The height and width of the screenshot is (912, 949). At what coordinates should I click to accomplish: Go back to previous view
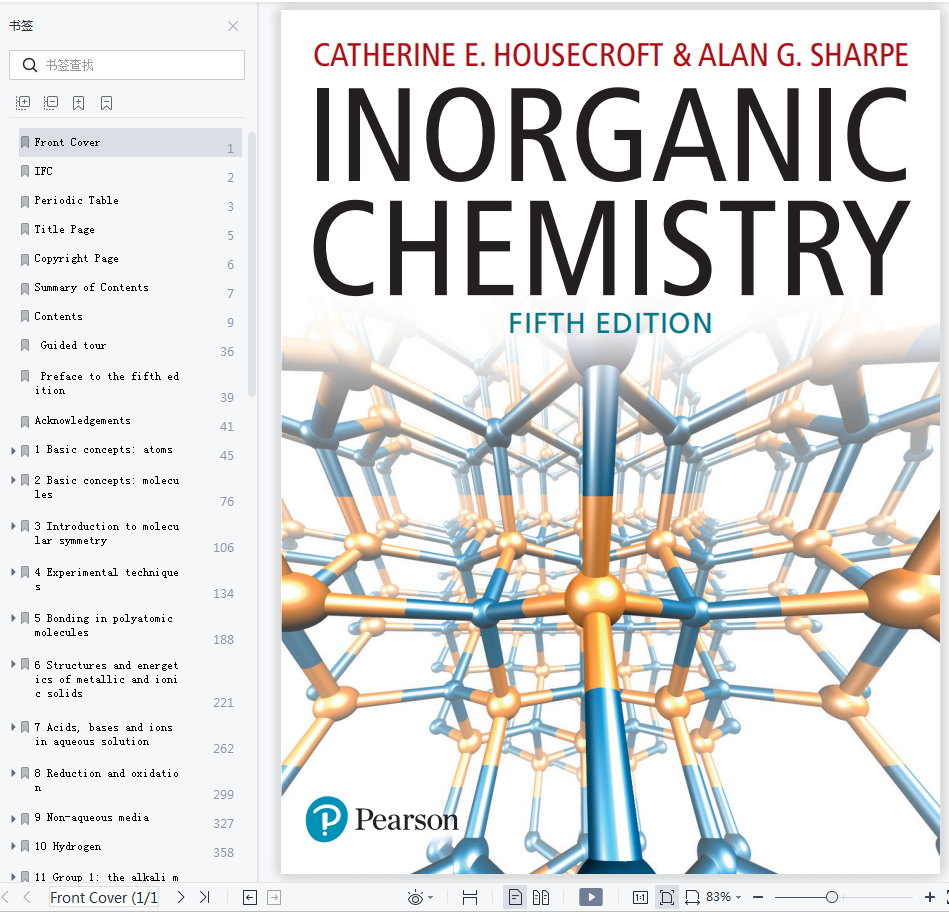click(250, 897)
